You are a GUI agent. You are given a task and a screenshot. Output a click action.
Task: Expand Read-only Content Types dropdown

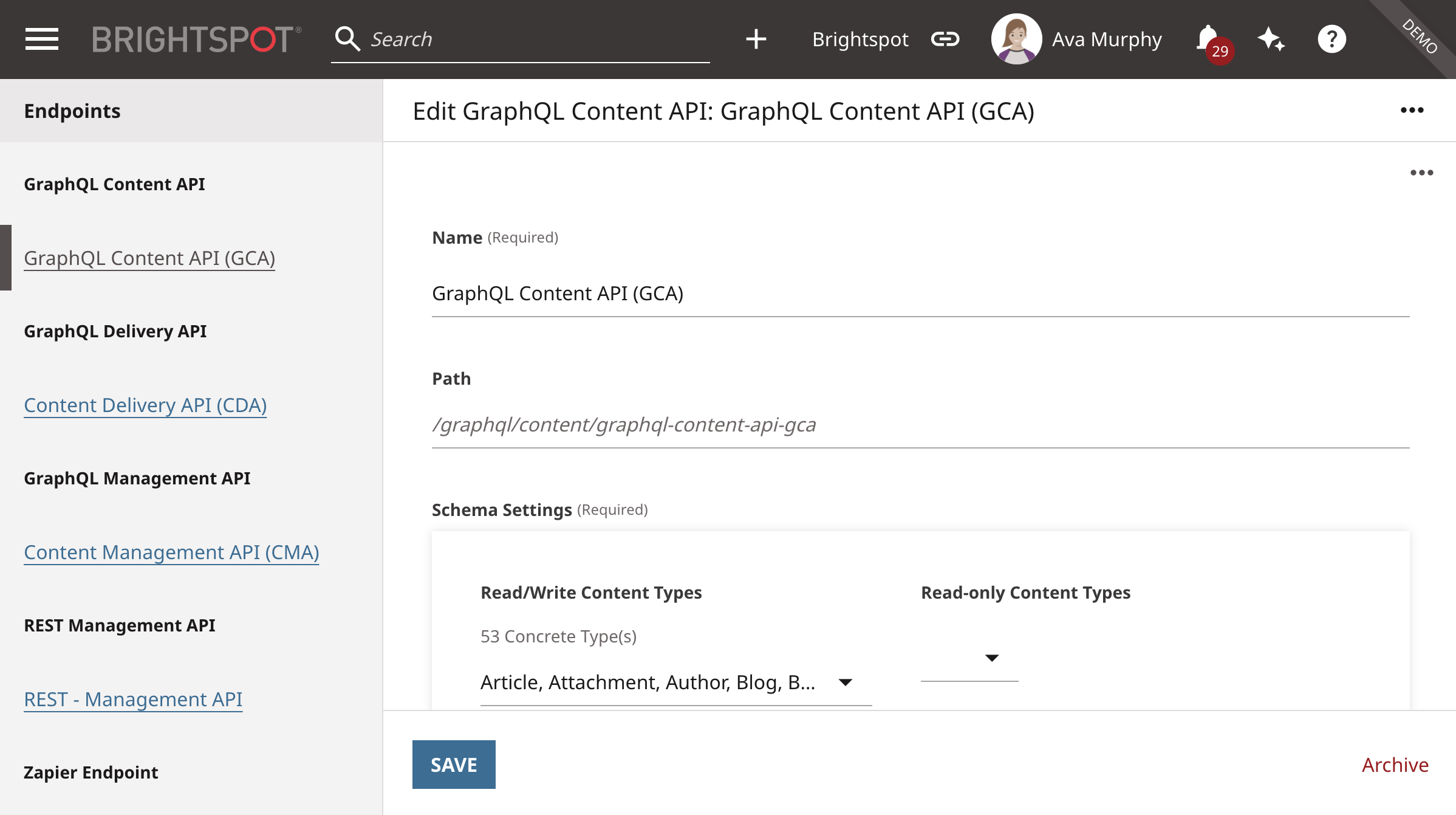click(969, 658)
